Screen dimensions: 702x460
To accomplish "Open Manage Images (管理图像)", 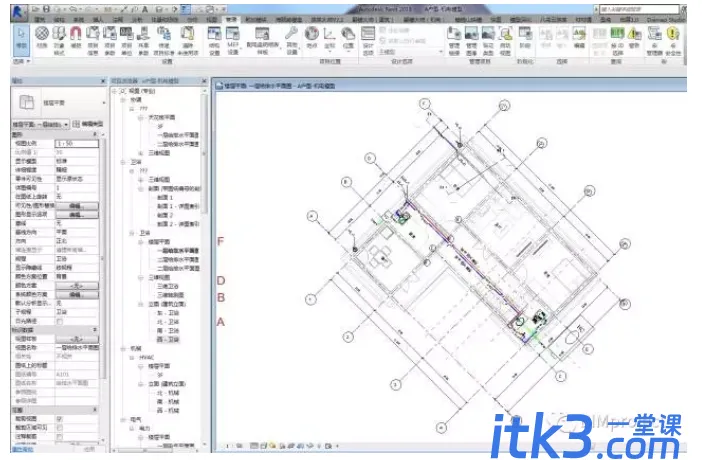I will pos(471,39).
